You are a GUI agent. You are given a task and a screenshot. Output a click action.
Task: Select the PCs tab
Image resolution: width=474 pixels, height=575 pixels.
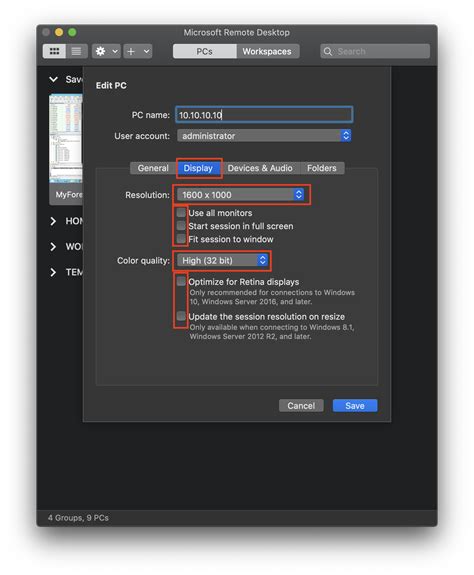pyautogui.click(x=205, y=51)
